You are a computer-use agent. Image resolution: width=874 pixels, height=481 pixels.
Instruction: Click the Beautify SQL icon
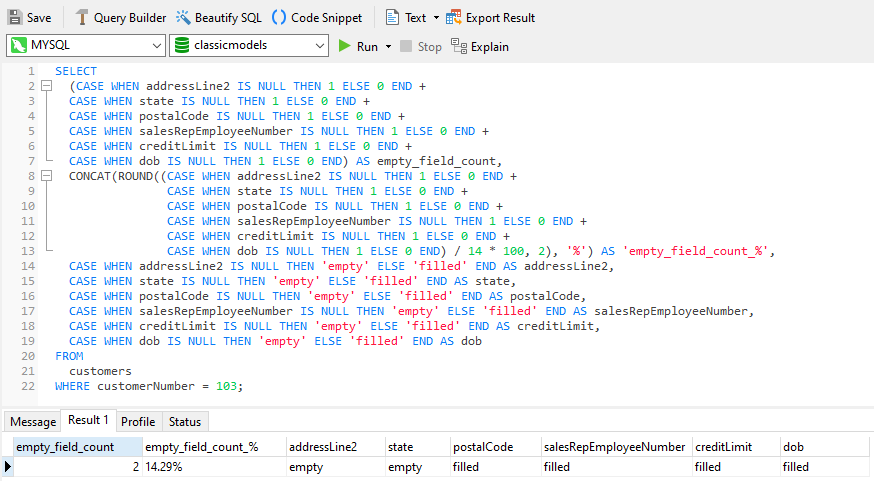tap(184, 18)
